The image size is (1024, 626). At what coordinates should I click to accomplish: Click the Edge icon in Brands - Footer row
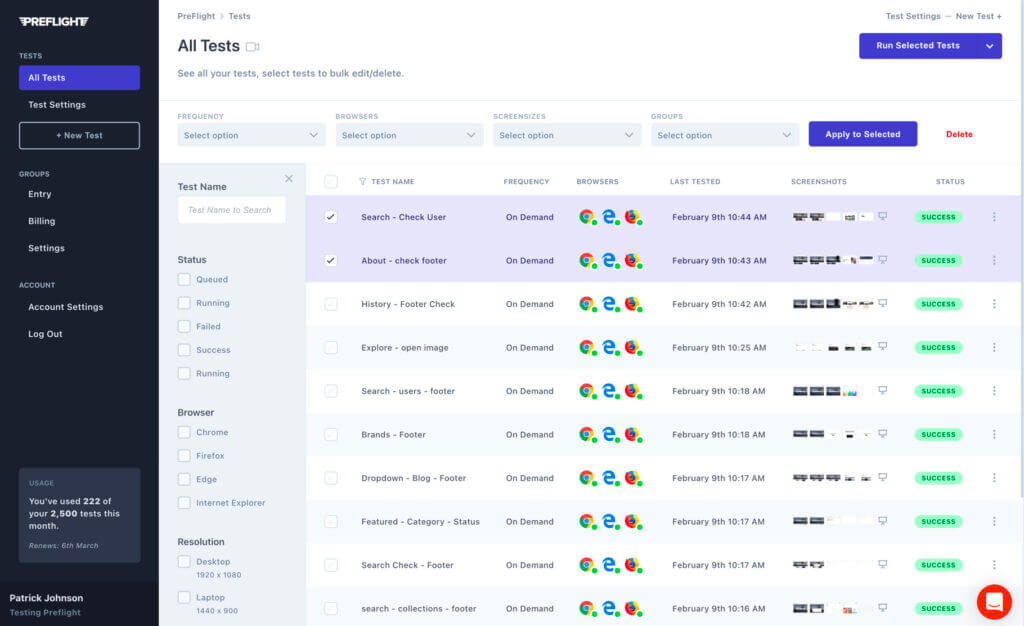[608, 434]
